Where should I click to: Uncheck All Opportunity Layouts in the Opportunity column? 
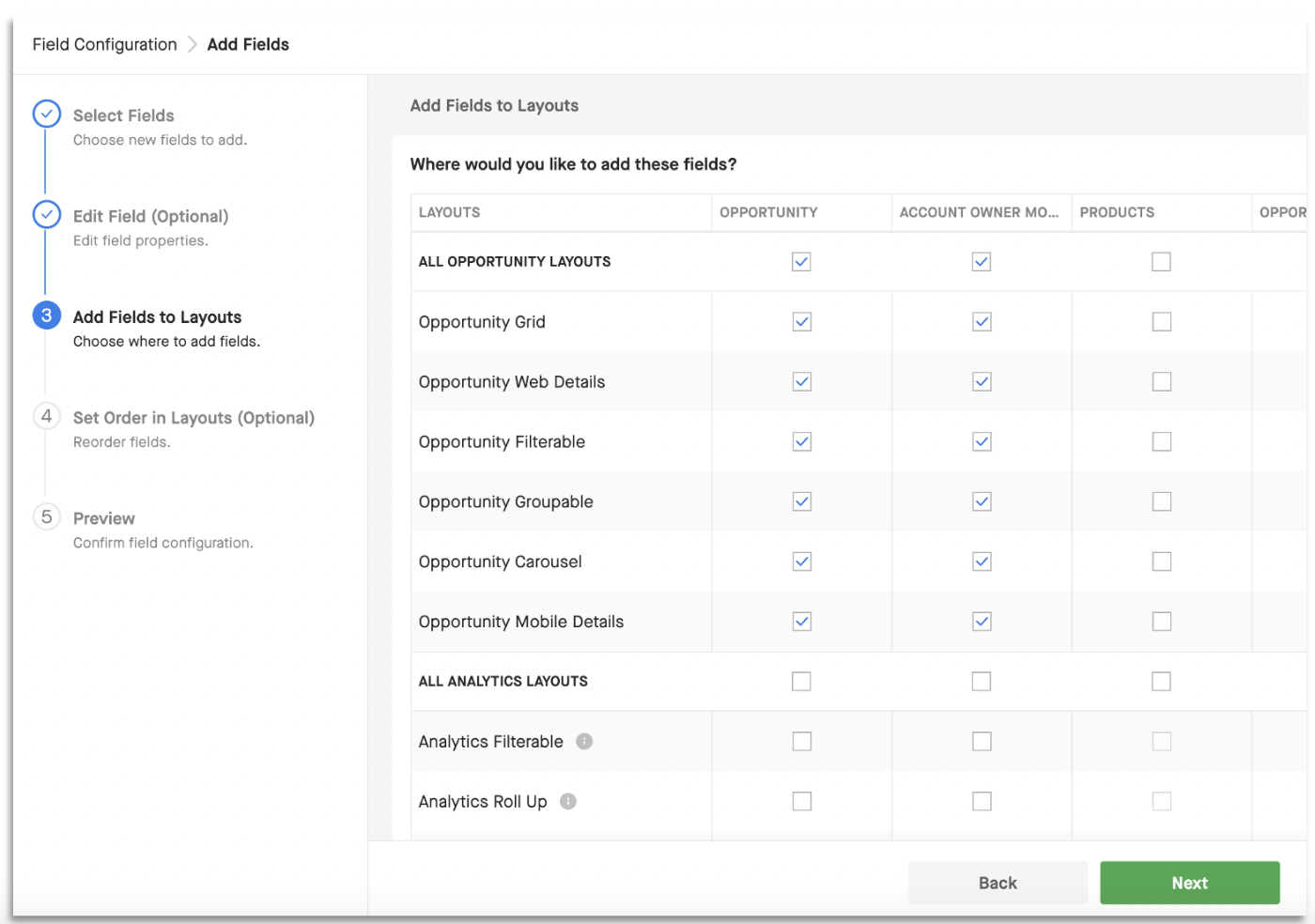pos(801,261)
